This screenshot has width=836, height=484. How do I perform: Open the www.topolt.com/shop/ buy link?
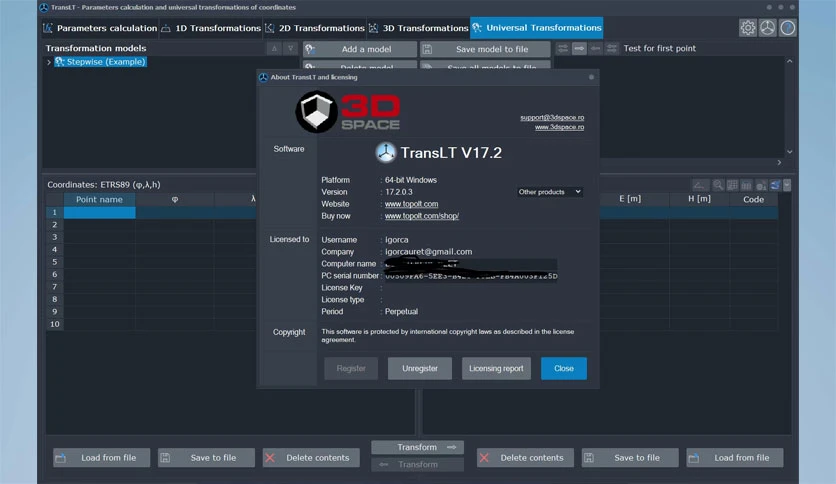click(422, 216)
